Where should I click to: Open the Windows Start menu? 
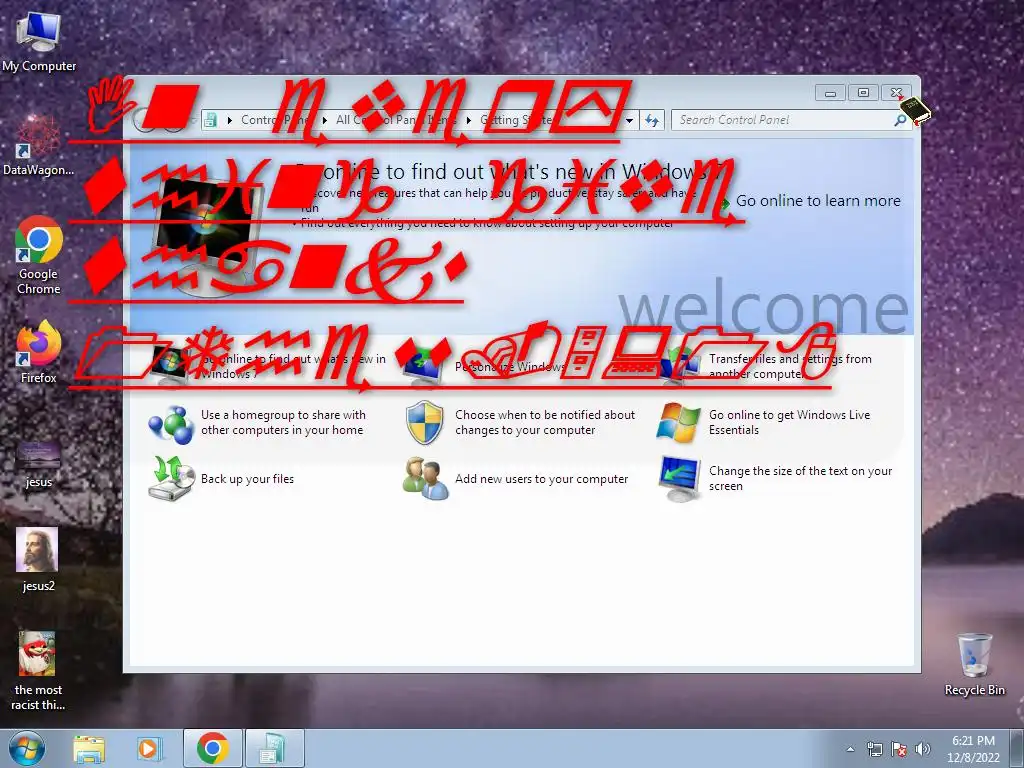[27, 748]
